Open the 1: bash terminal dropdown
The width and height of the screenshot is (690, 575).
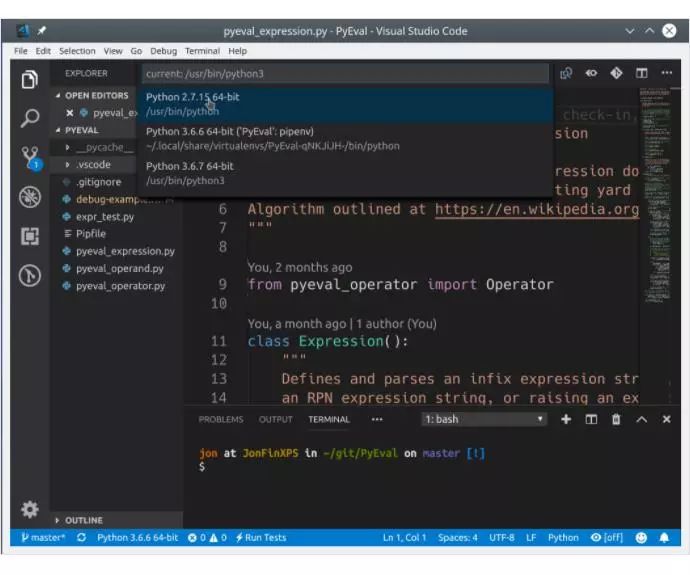[x=484, y=419]
